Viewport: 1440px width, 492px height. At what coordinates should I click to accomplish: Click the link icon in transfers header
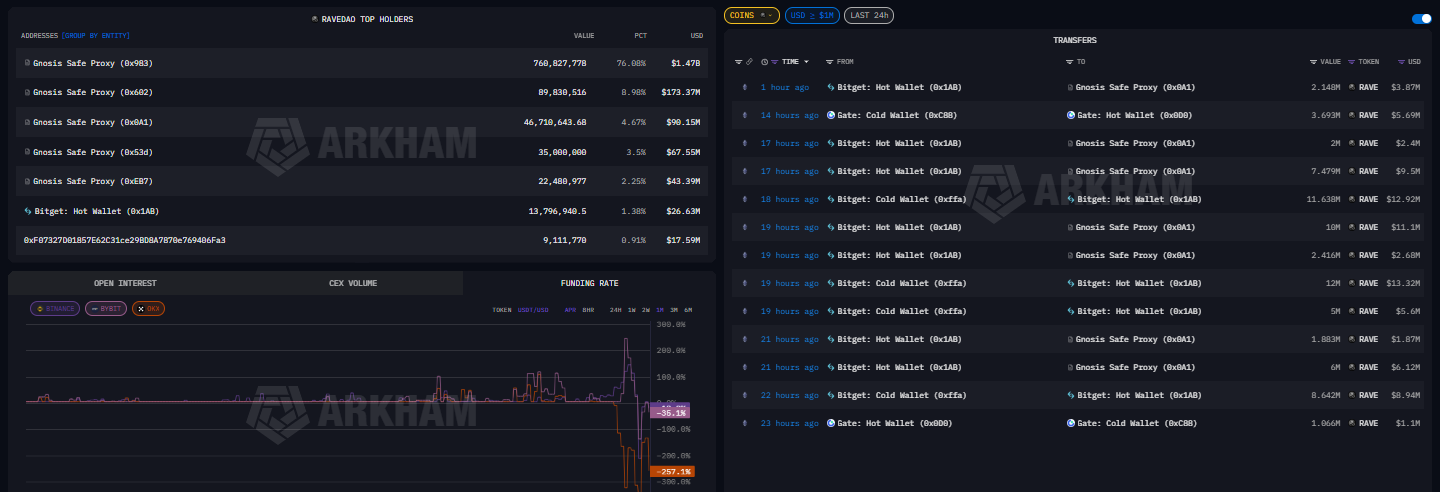point(749,61)
